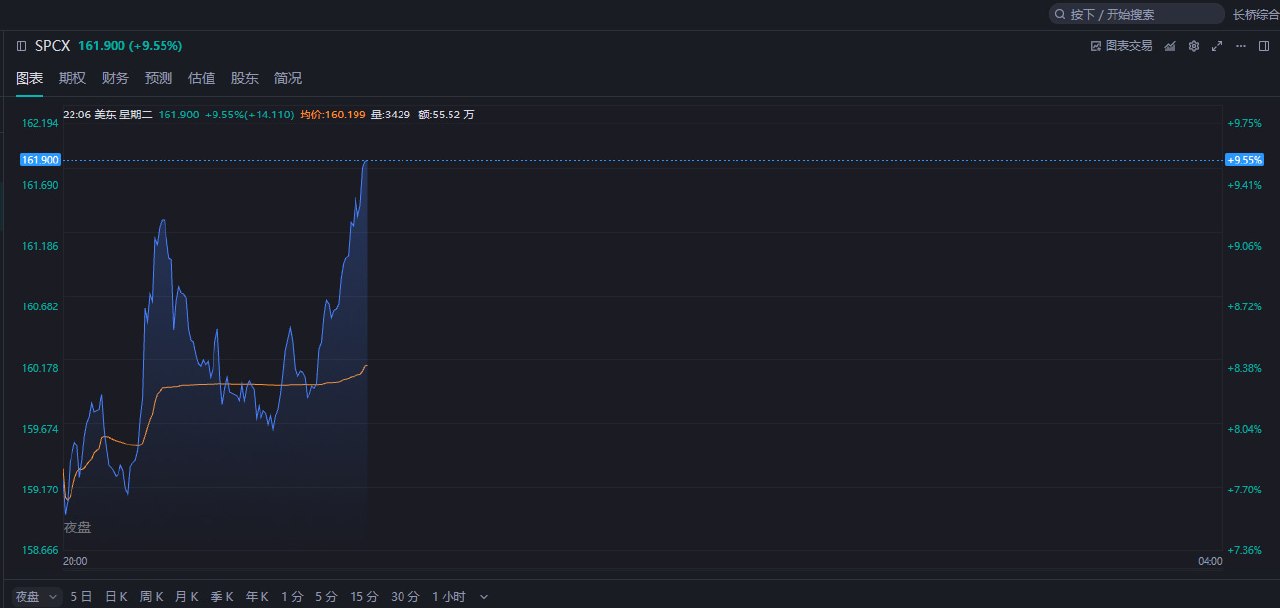The height and width of the screenshot is (608, 1280).
Task: Click the 162.194 top price label
Action: 40,123
